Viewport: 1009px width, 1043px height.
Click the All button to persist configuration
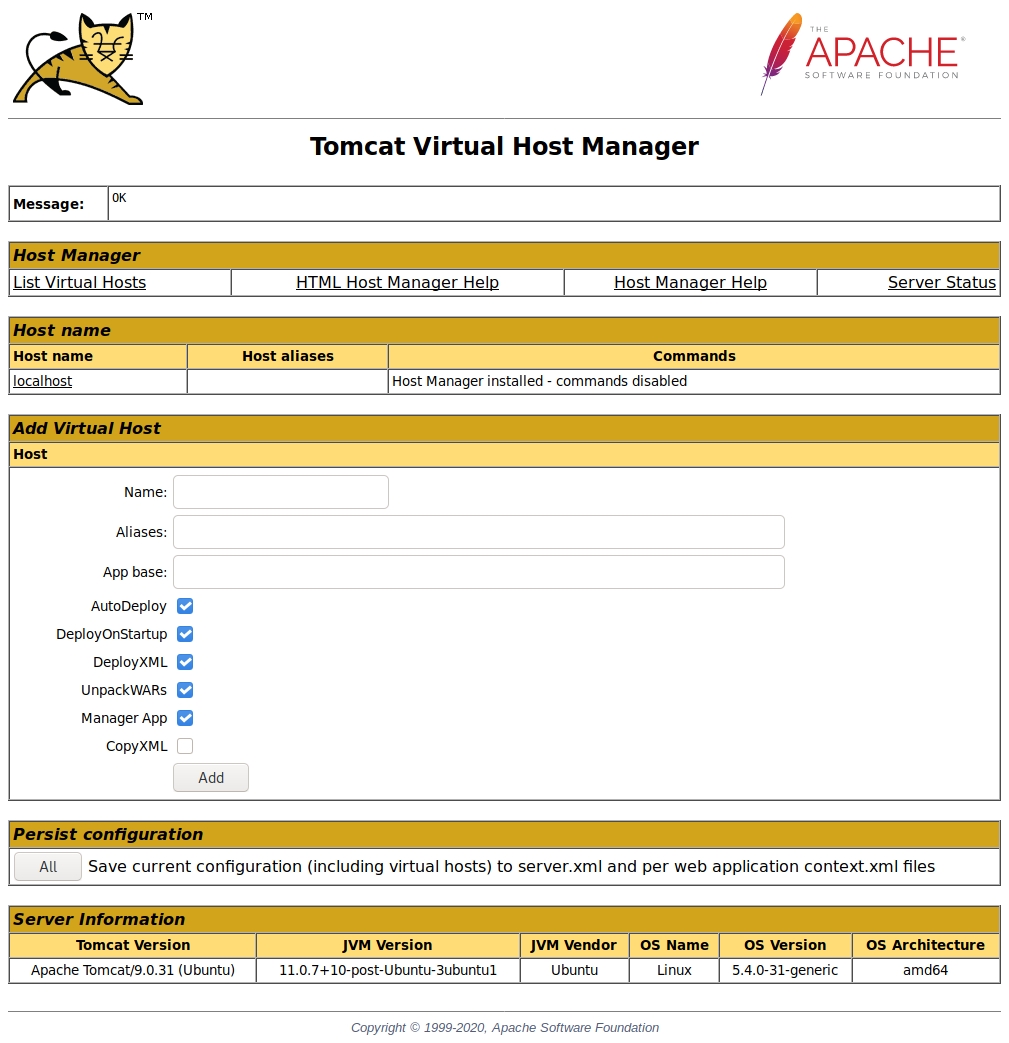48,867
